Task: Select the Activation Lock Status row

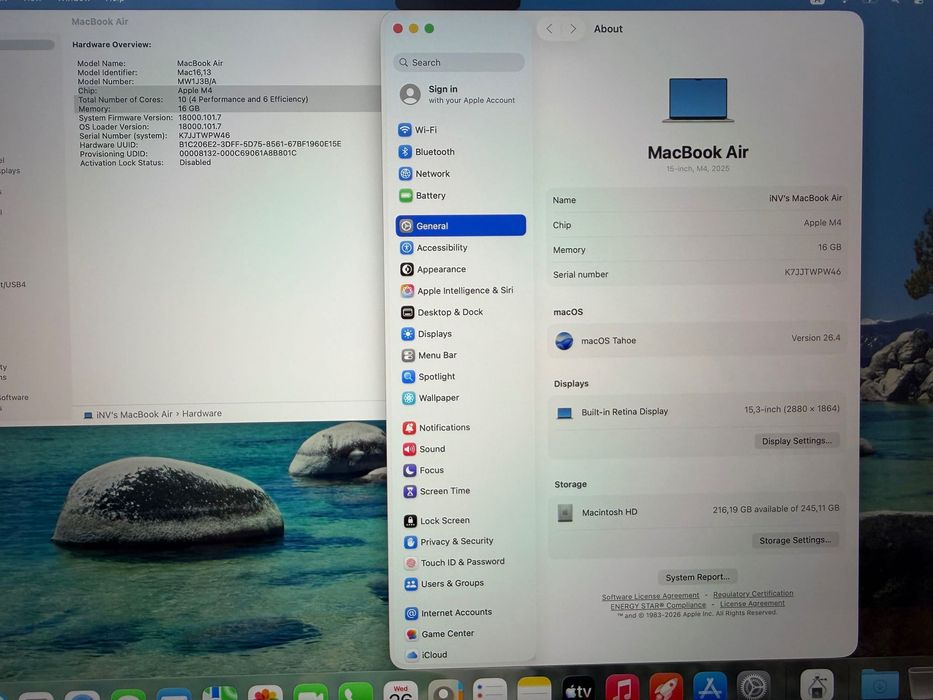Action: point(226,162)
